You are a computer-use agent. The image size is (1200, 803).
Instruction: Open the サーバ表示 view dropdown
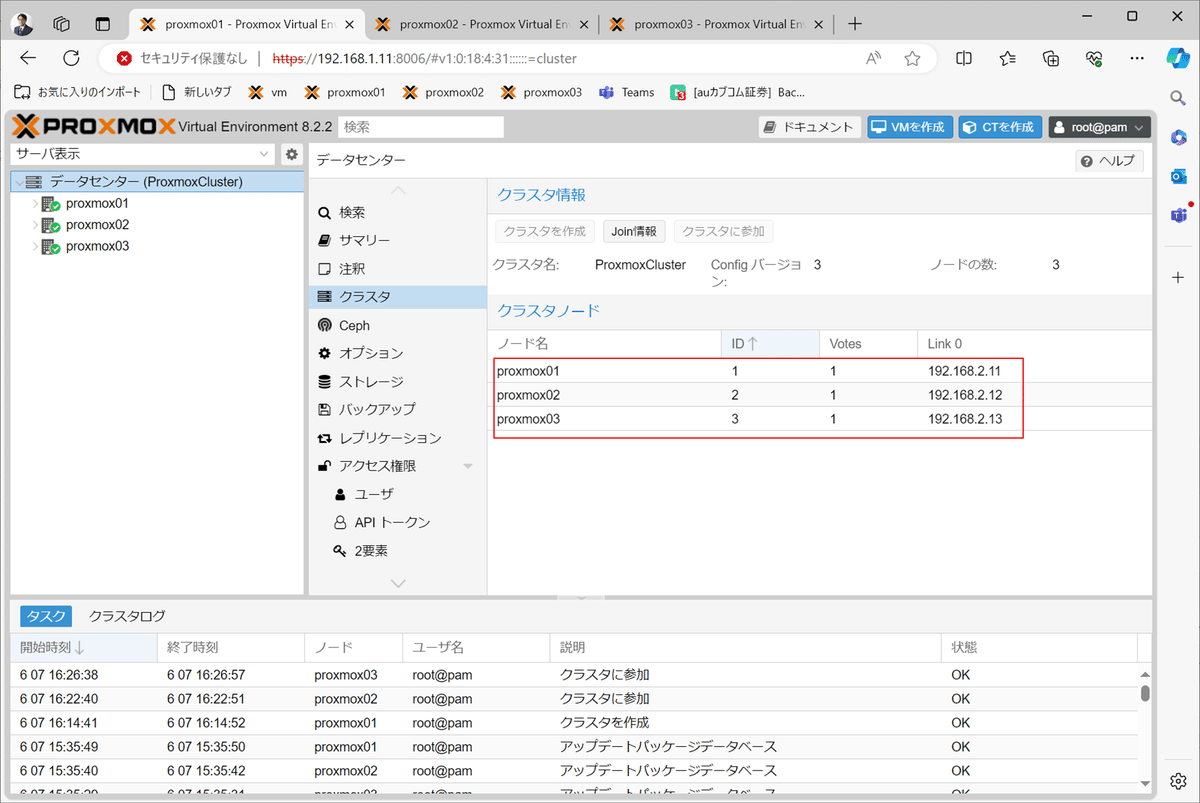pos(264,154)
